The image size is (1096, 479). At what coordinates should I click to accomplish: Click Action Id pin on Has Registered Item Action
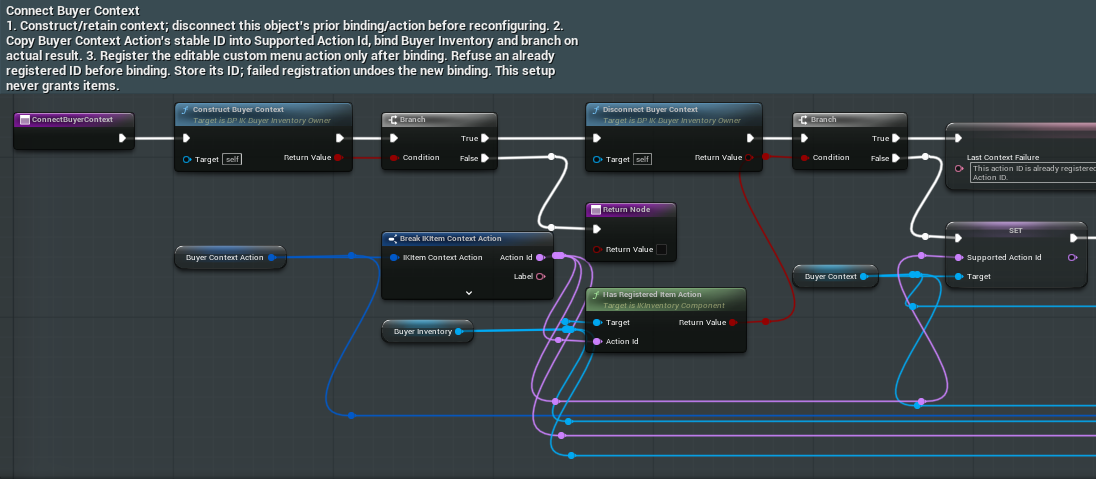pyautogui.click(x=596, y=341)
